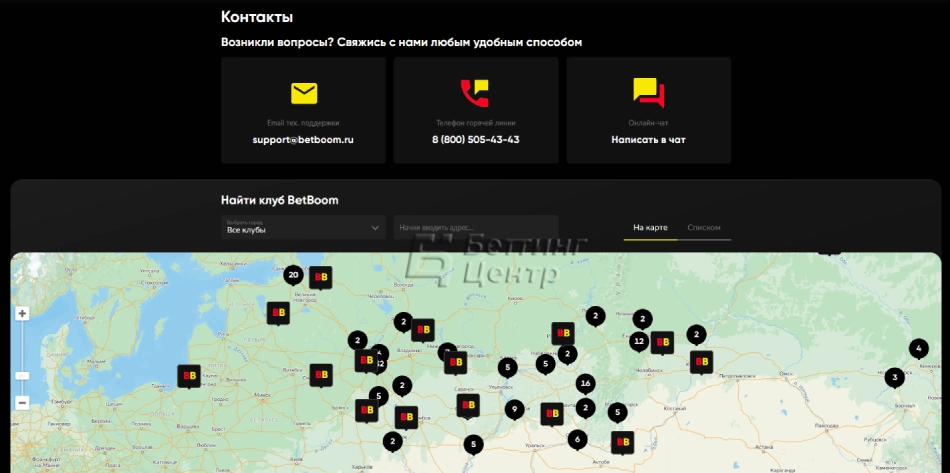The width and height of the screenshot is (950, 473).
Task: Select BB marker right of Витебск label
Action: 321,375
